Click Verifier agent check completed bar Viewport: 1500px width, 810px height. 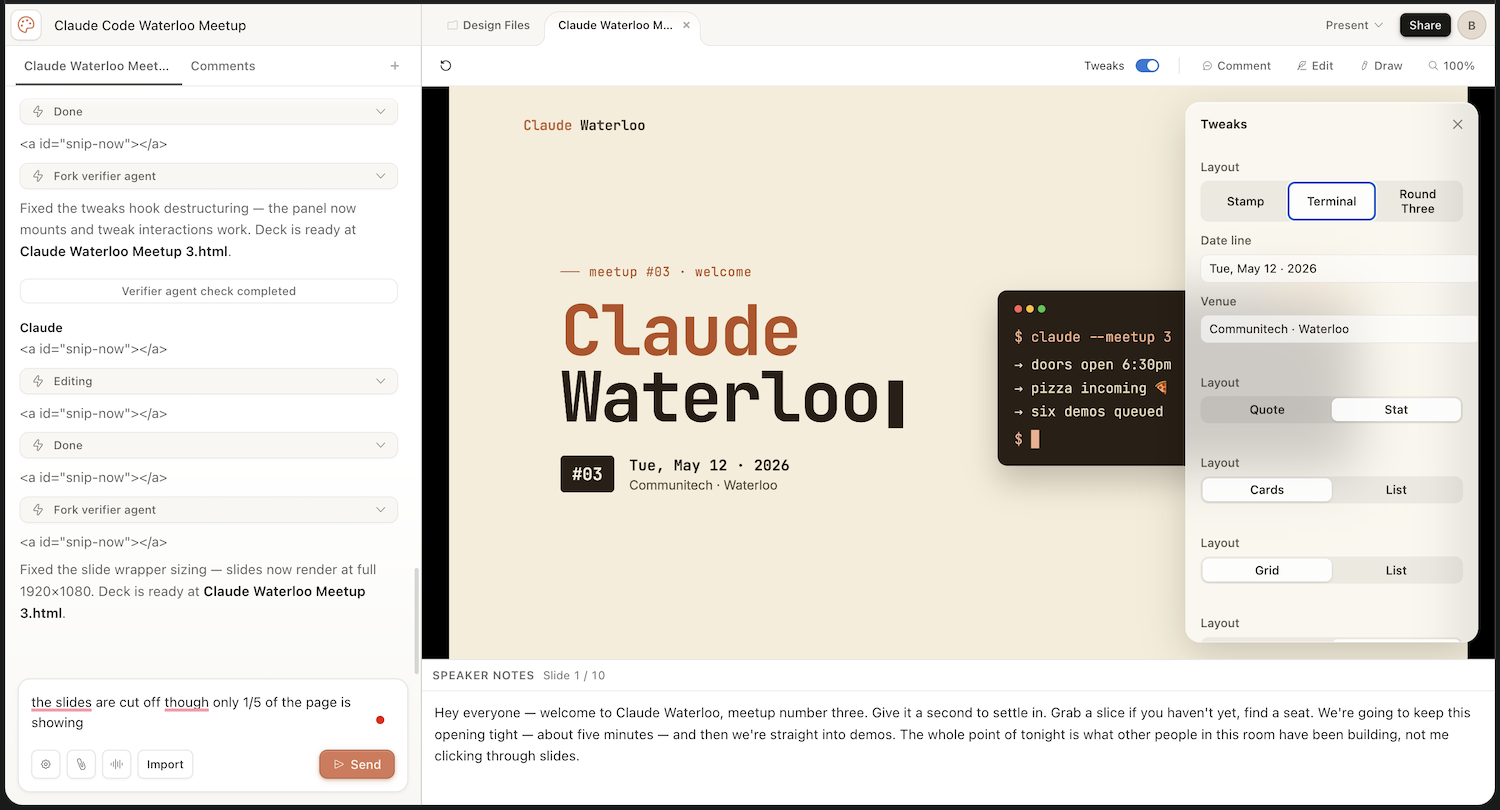coord(209,291)
